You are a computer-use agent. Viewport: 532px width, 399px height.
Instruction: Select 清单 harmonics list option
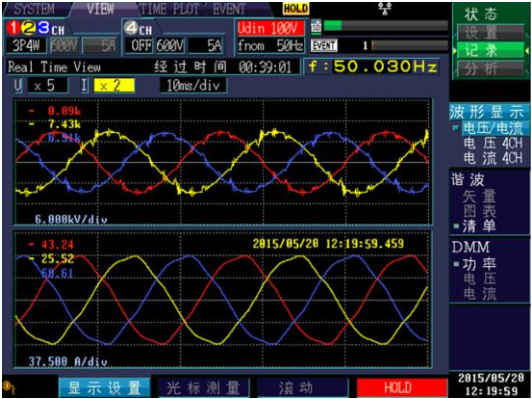pos(479,226)
